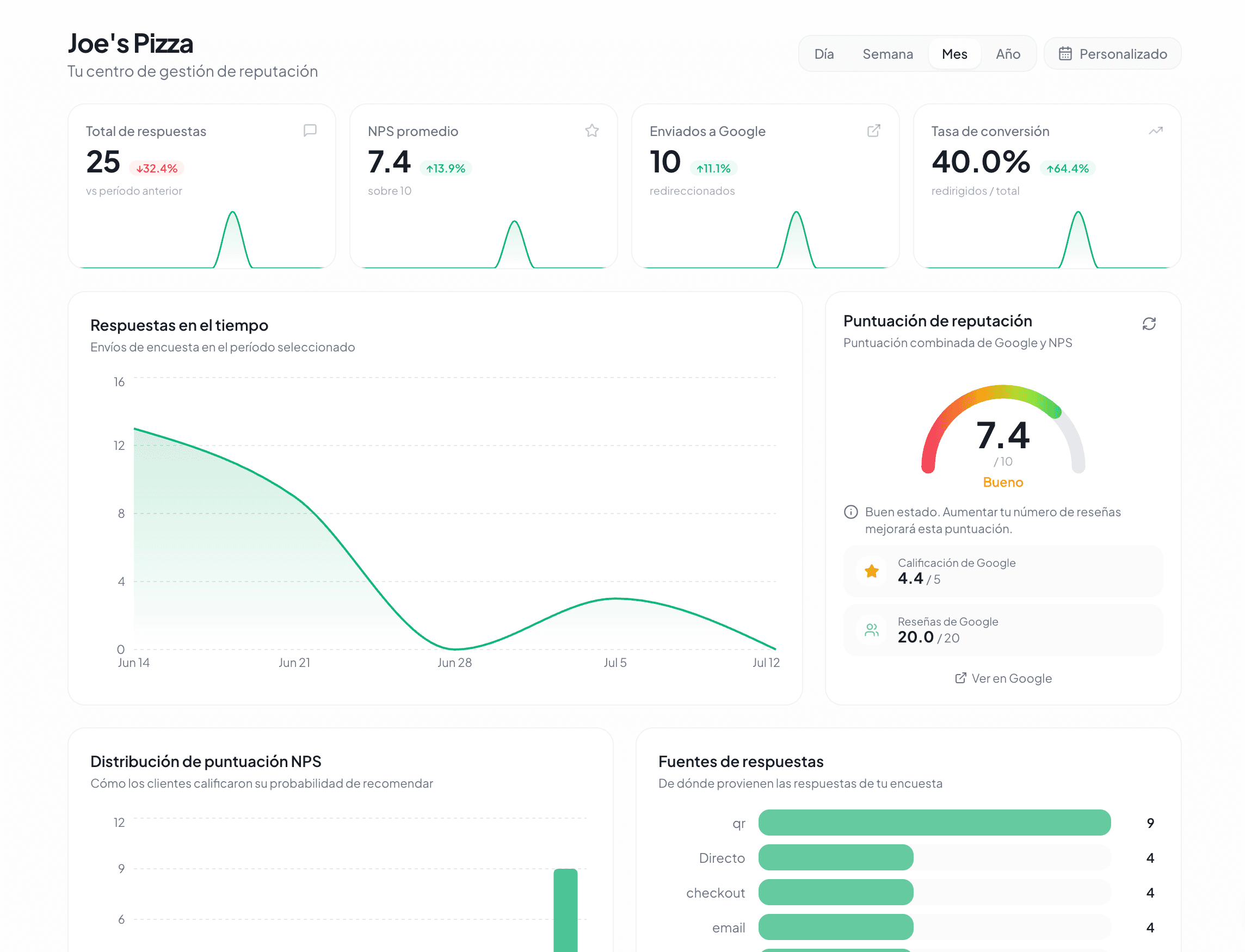Click the Reseñas de Google 20.0 / 20 row
Image resolution: width=1245 pixels, height=952 pixels.
coord(1003,629)
